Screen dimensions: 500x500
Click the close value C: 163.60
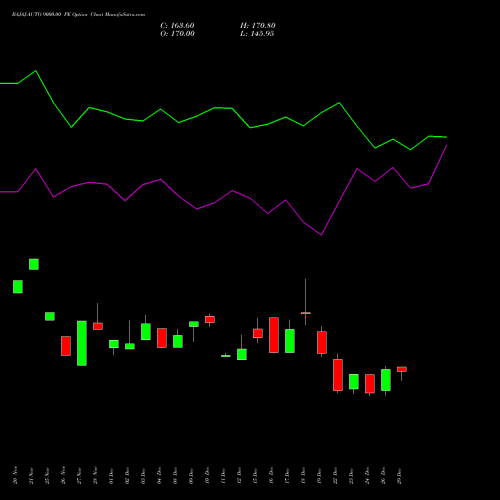[x=177, y=26]
